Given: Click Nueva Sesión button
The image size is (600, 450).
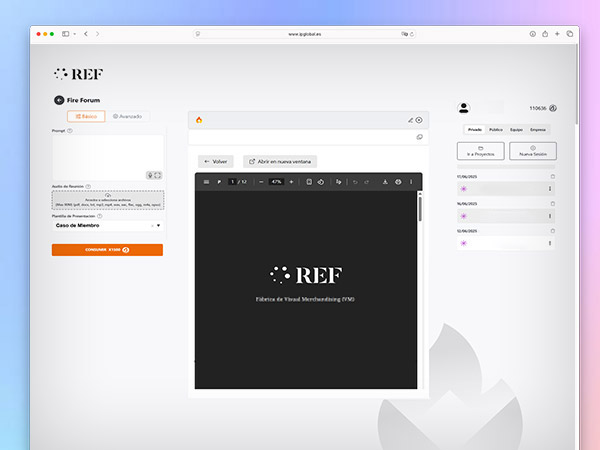Looking at the screenshot, I should [533, 151].
